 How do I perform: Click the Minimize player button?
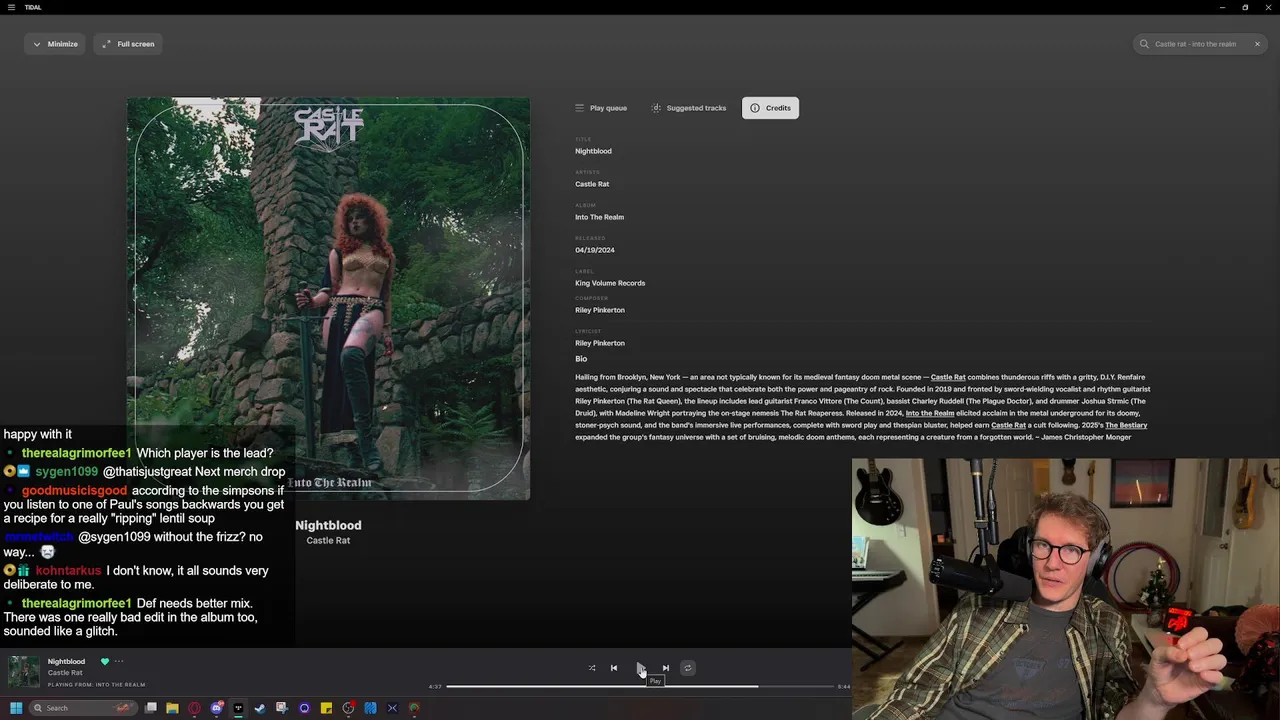55,44
